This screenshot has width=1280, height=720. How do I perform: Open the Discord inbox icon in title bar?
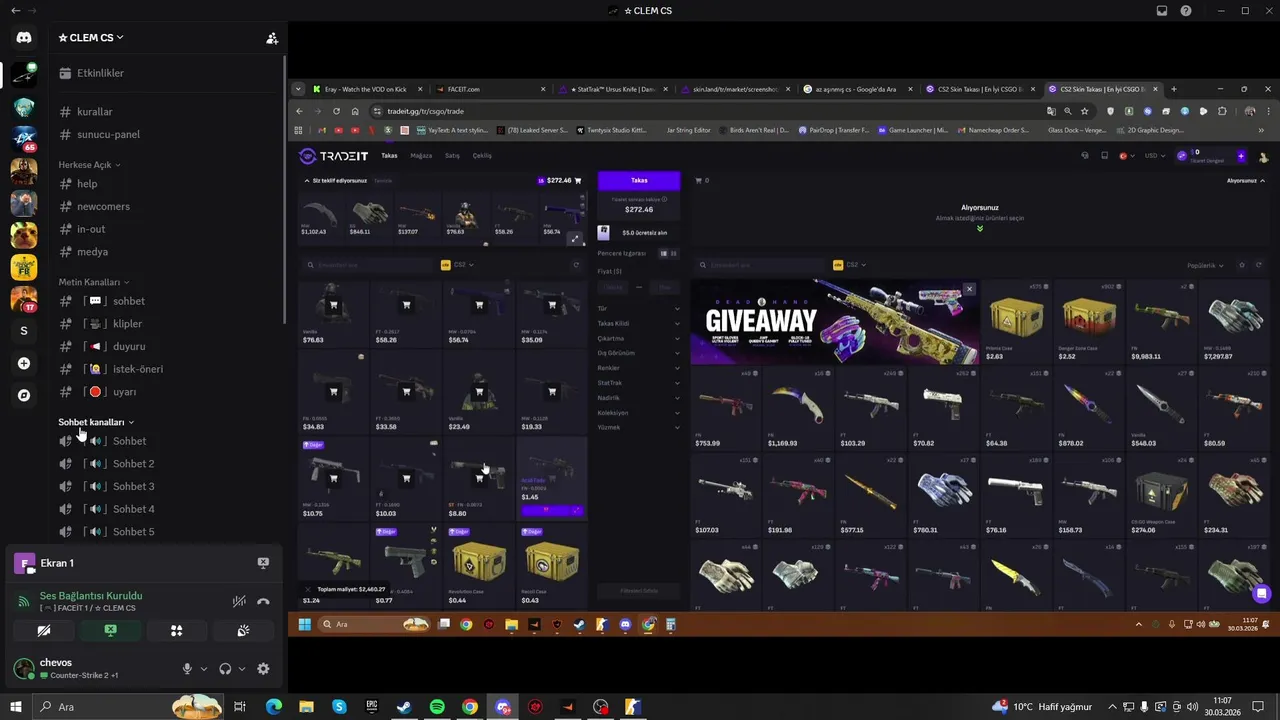(x=1162, y=11)
